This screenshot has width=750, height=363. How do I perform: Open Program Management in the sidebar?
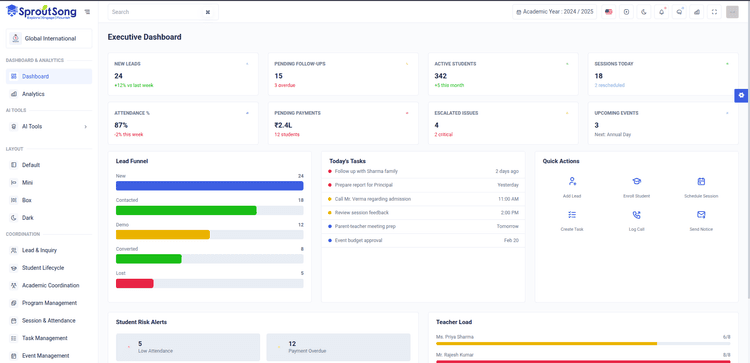[49, 303]
